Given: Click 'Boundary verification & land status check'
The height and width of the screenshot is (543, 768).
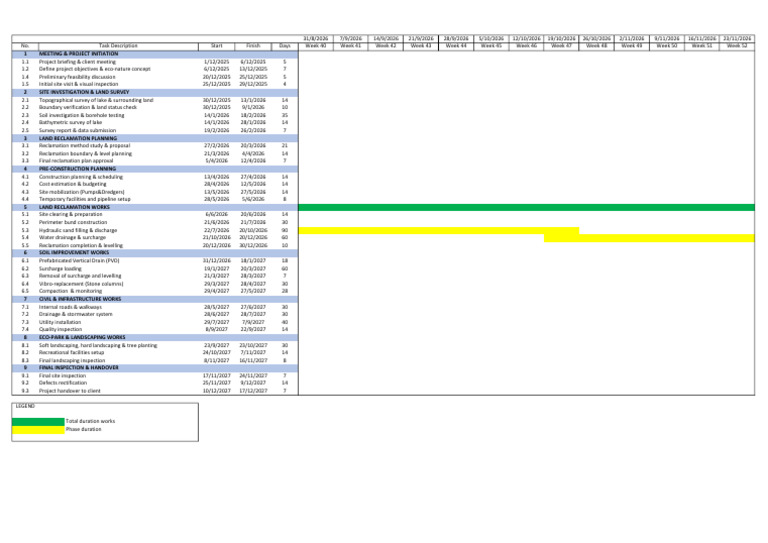Looking at the screenshot, I should tap(88, 107).
